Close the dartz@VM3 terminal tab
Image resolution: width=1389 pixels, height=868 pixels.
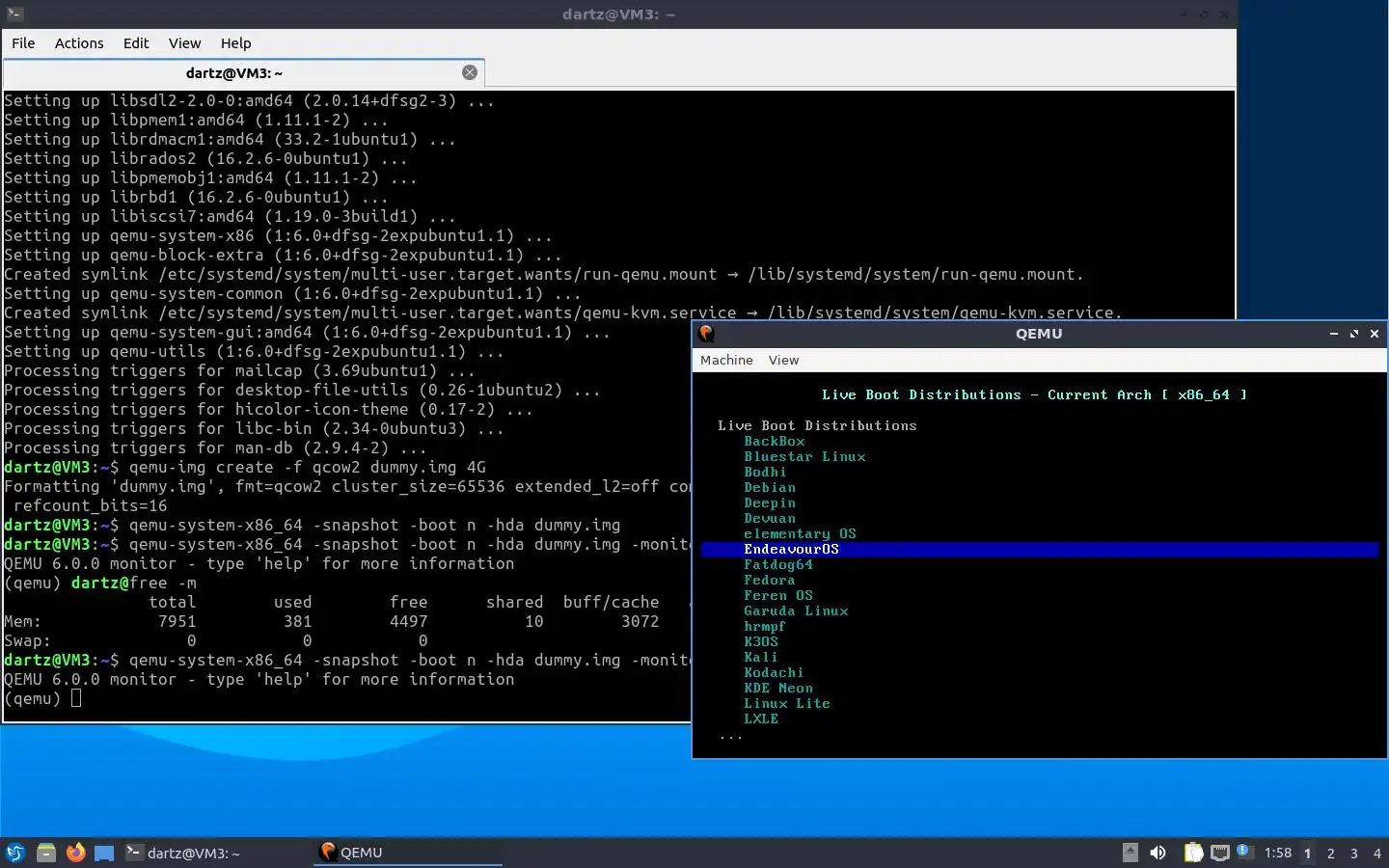470,72
